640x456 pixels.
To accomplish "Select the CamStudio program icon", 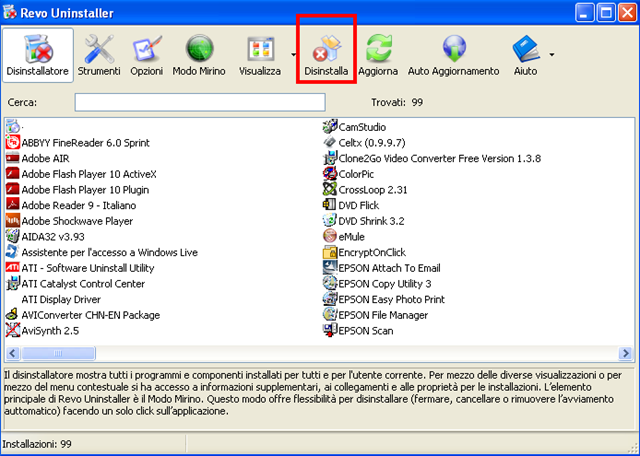I will pyautogui.click(x=329, y=127).
